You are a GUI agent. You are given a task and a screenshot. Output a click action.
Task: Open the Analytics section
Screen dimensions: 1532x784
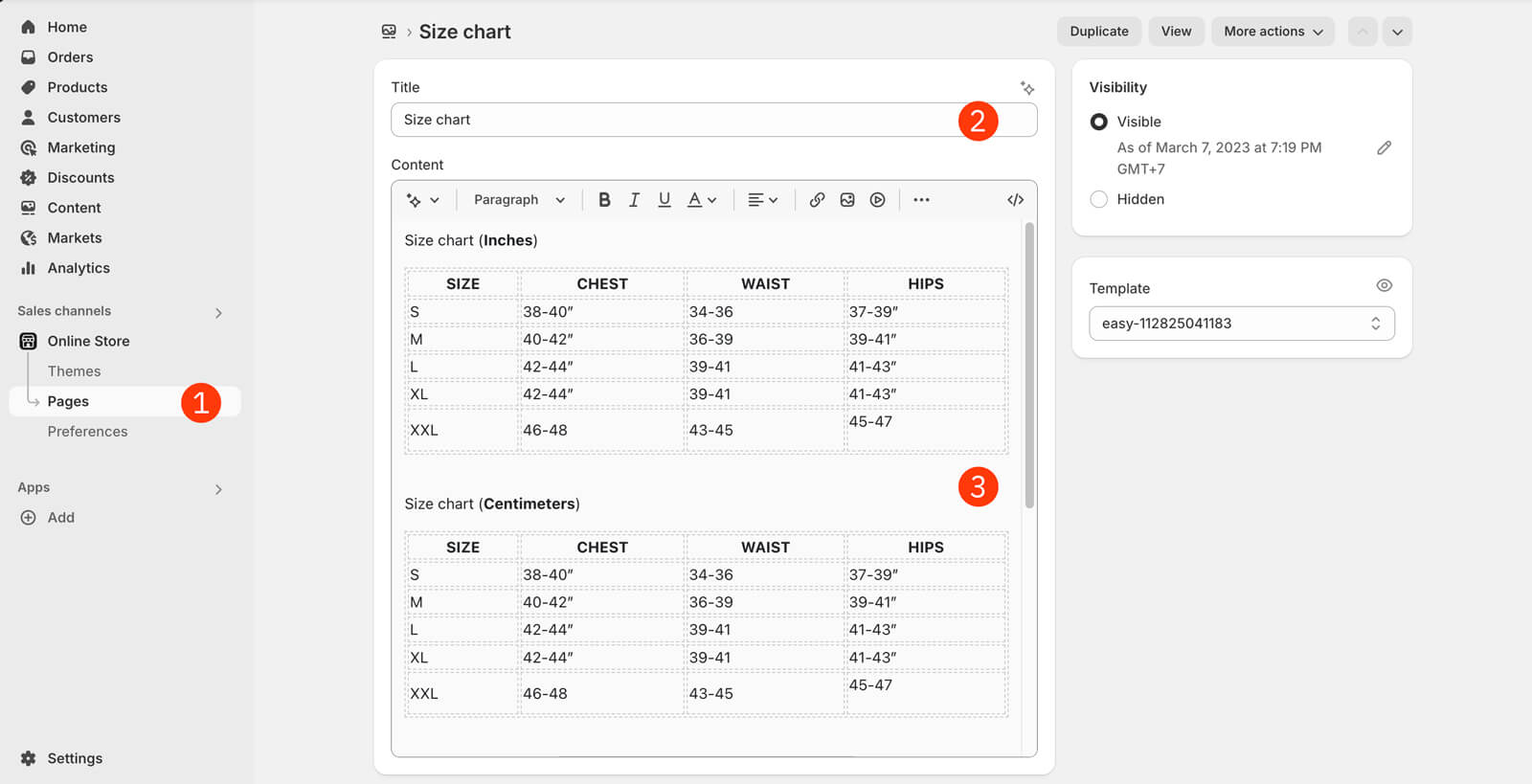click(x=78, y=268)
